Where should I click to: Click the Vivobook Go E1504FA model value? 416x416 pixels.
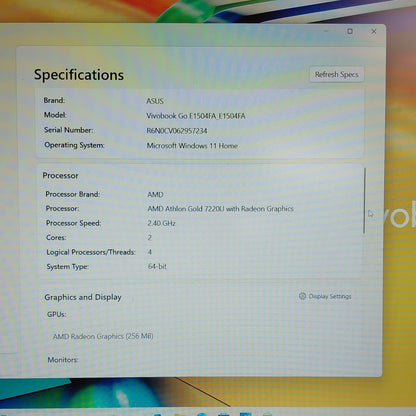point(196,116)
